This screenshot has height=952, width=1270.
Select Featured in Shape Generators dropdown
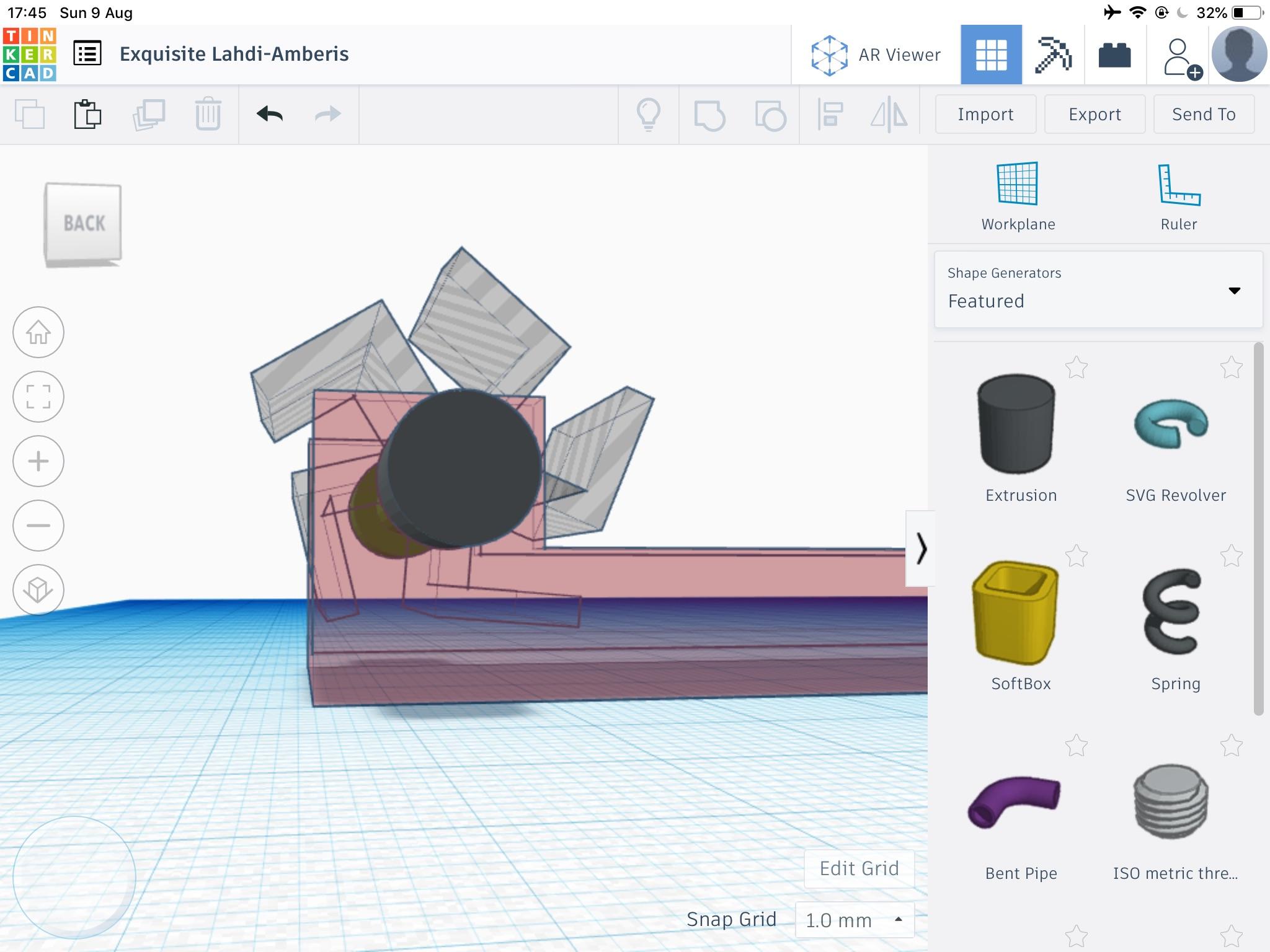point(1094,300)
